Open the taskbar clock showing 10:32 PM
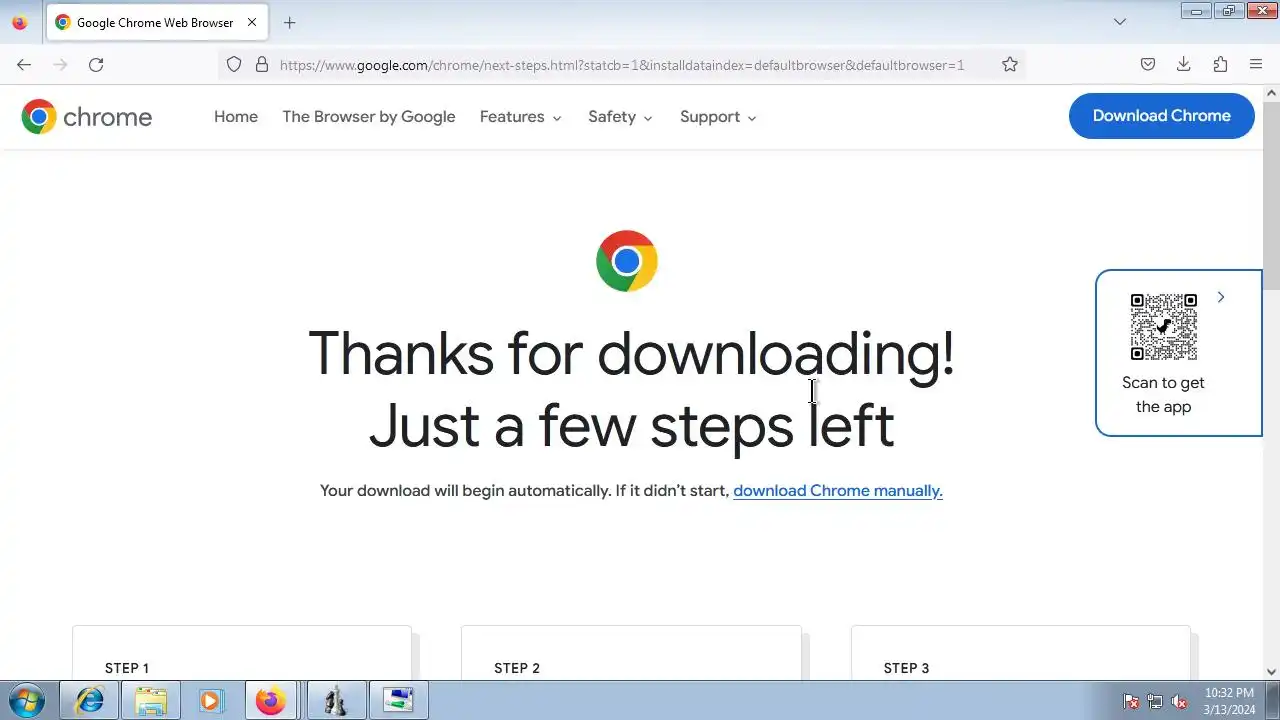 [x=1229, y=701]
